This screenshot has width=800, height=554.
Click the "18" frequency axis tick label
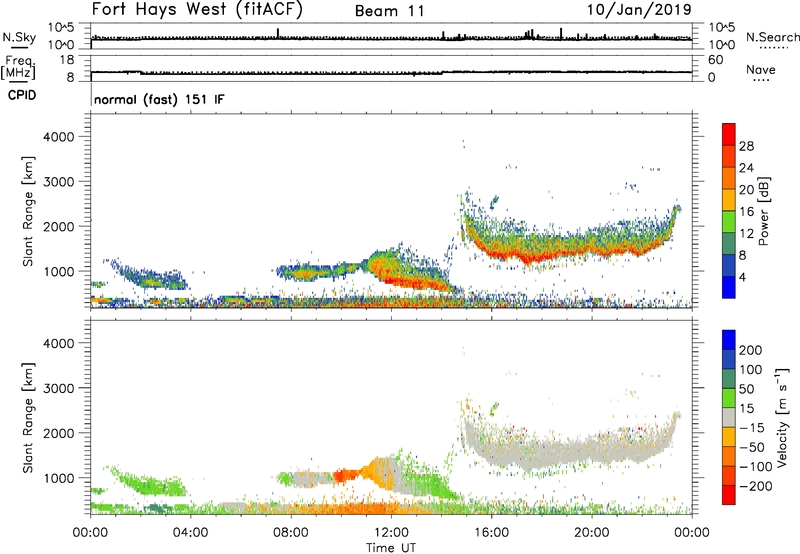[x=67, y=60]
